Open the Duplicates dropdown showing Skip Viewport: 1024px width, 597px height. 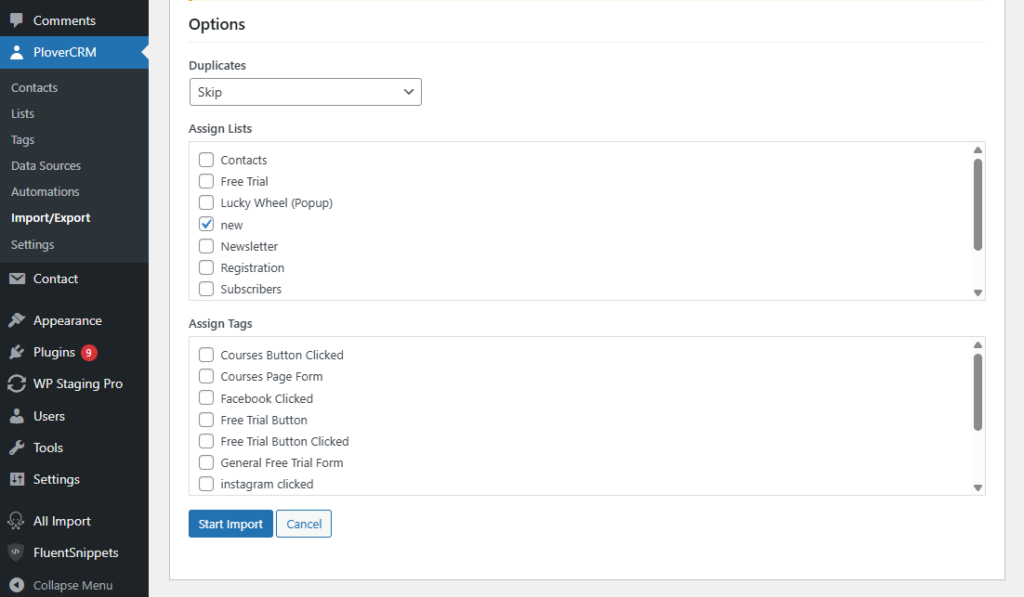point(305,91)
